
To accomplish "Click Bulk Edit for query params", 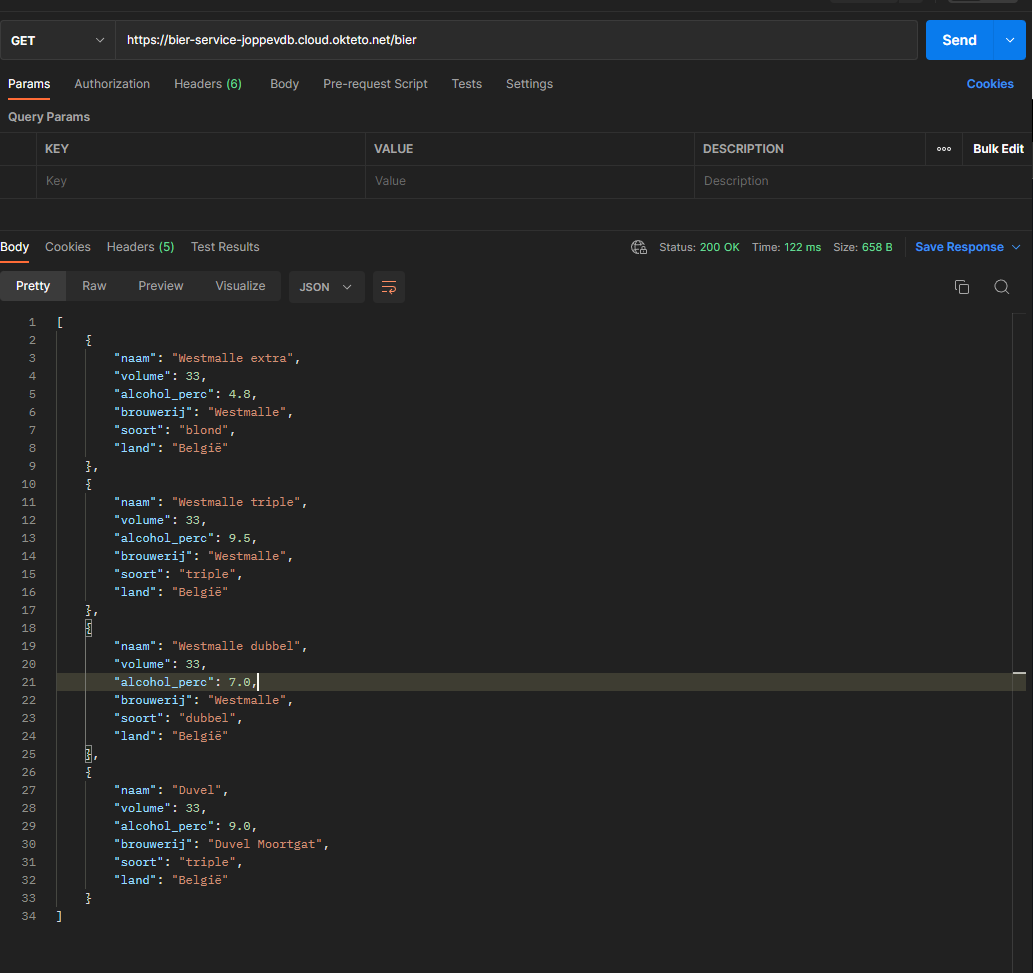I will coord(998,149).
